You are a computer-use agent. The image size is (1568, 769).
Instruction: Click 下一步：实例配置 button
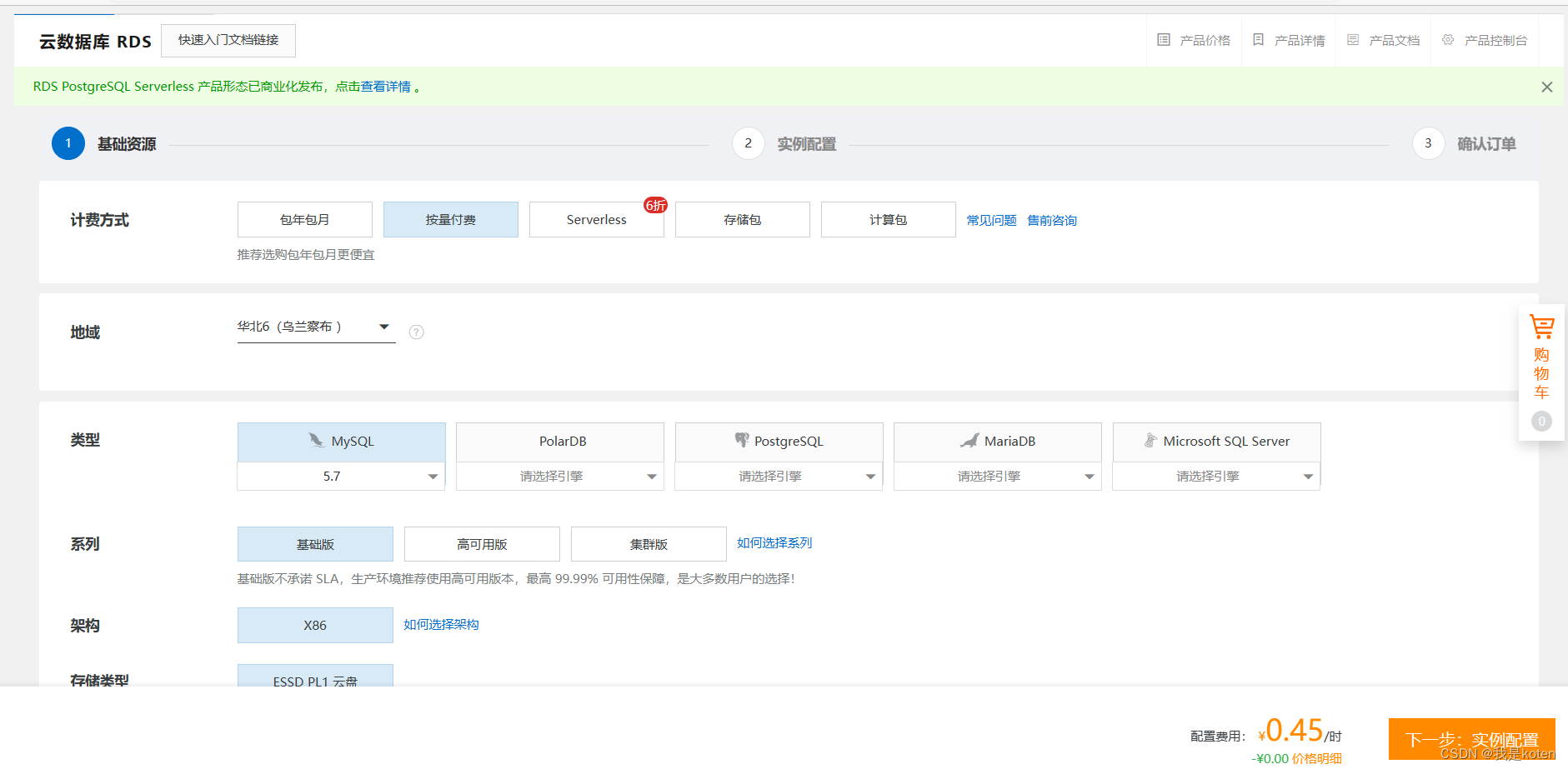point(1472,739)
